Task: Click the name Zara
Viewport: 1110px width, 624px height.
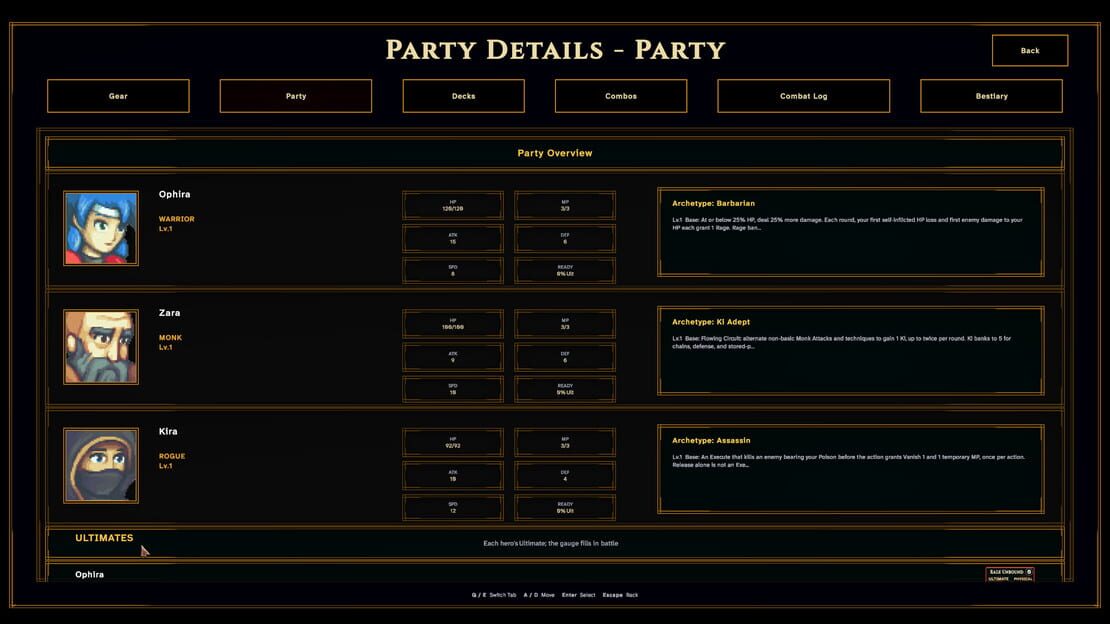Action: tap(169, 312)
